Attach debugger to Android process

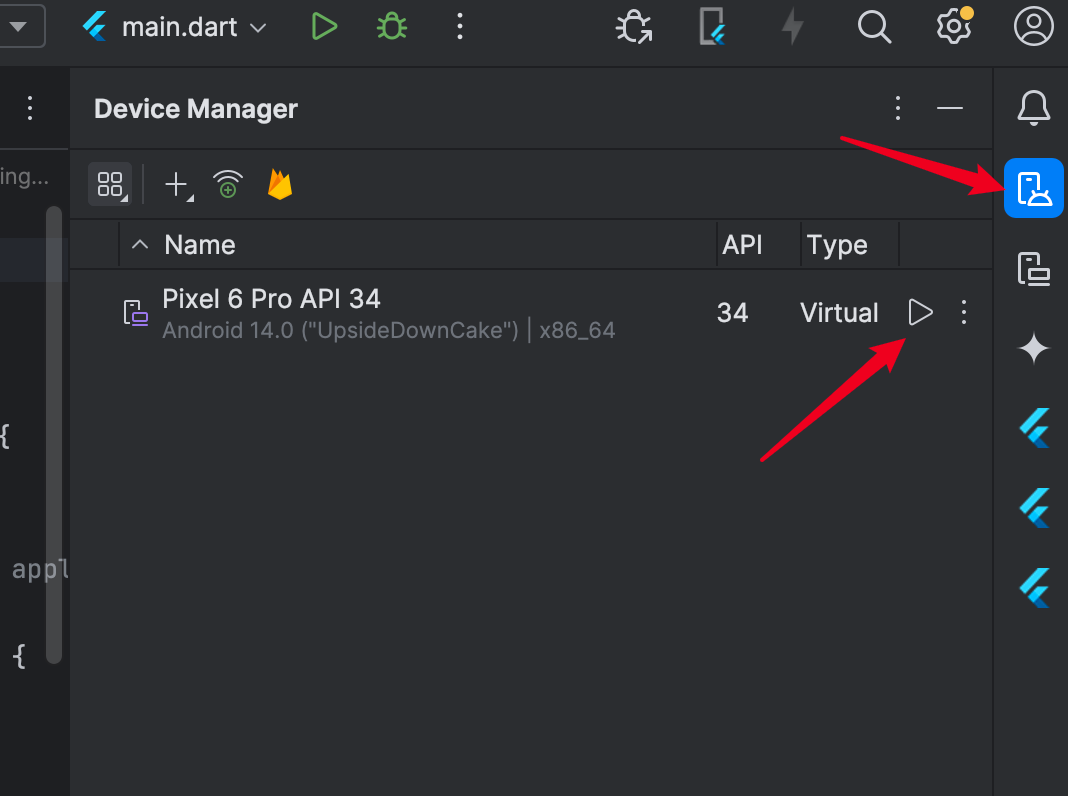tap(634, 27)
